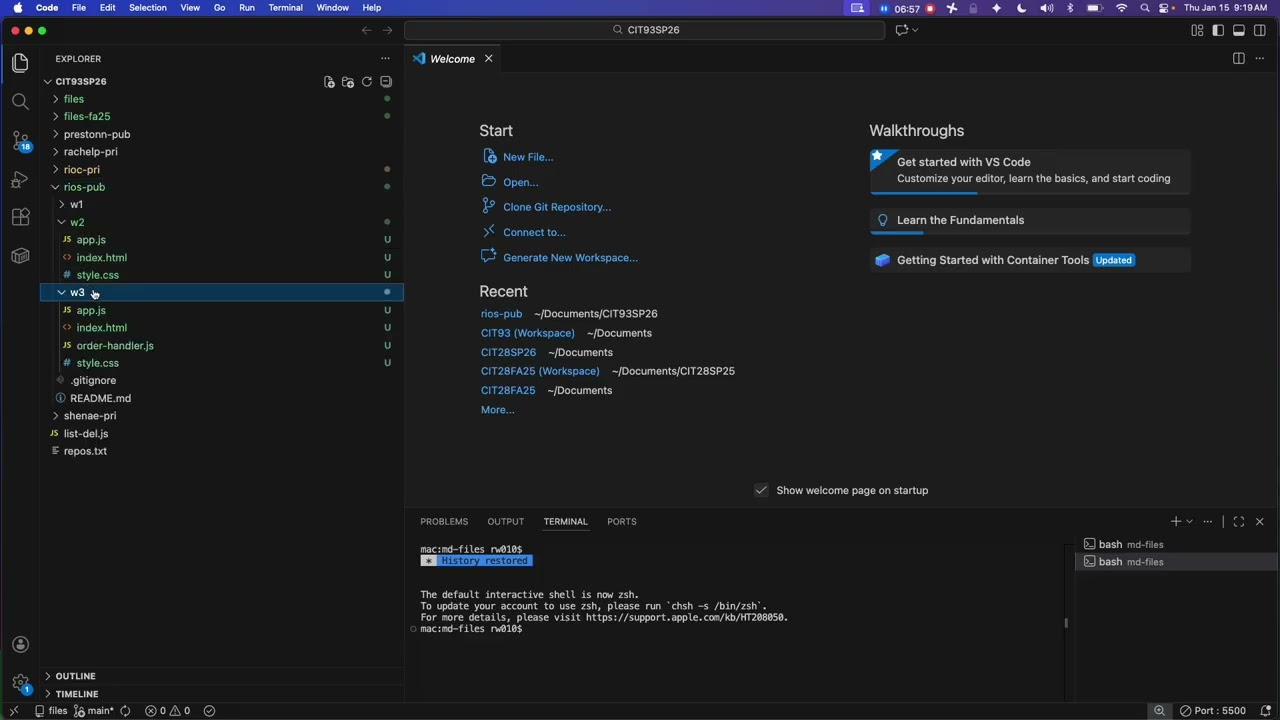Expand the w1 folder
The height and width of the screenshot is (720, 1280).
tap(221, 205)
